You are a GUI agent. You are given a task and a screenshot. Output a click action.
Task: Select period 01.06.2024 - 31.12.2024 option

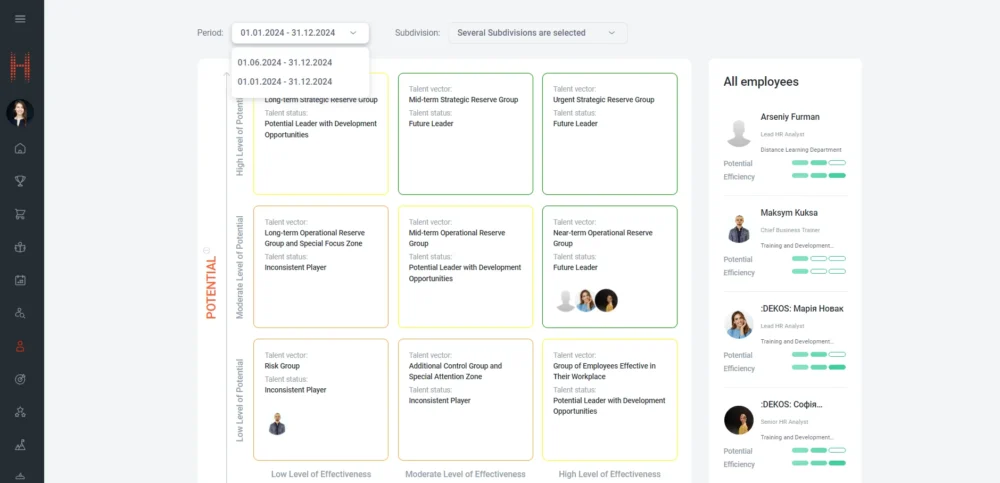pos(285,62)
